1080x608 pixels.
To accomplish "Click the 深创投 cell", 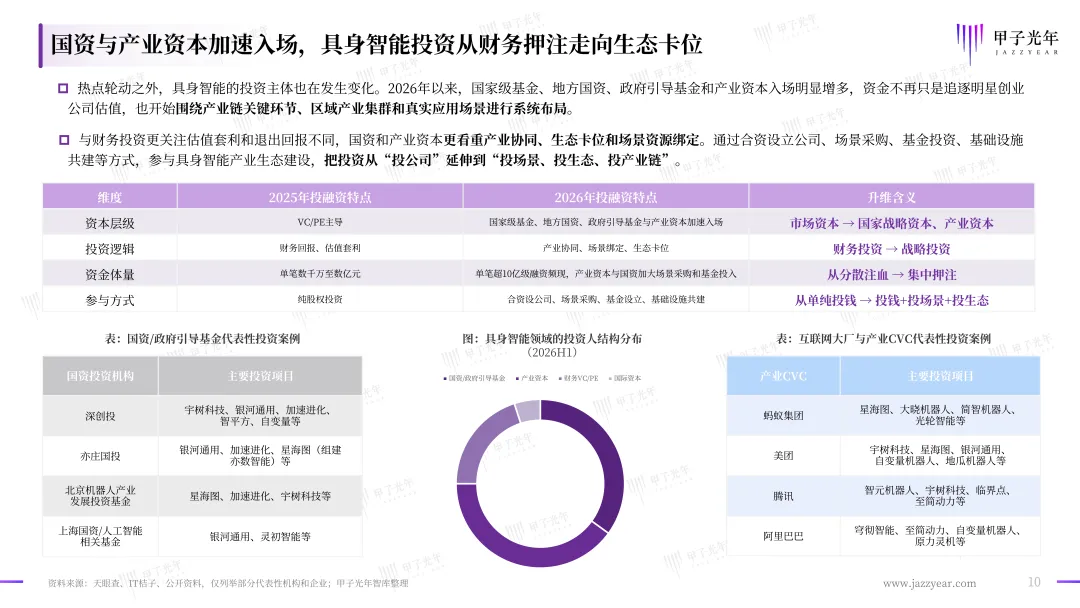I will 101,416.
